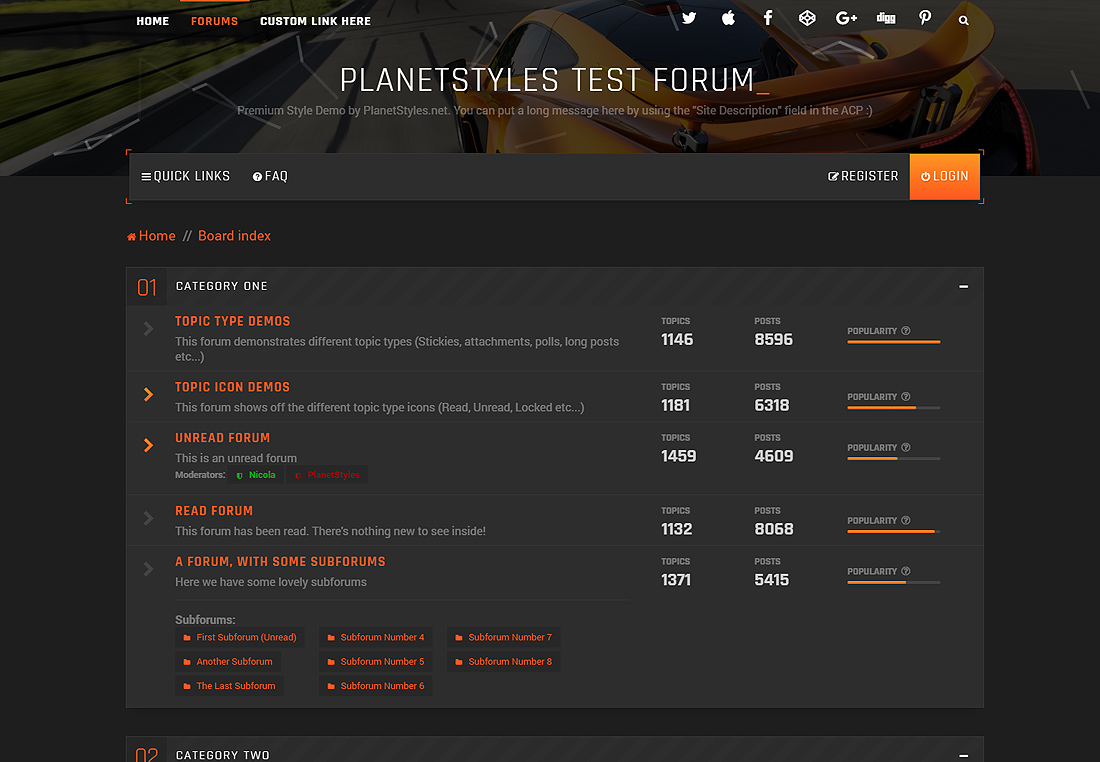1100x762 pixels.
Task: Select the Apple icon in the top bar
Action: point(728,18)
